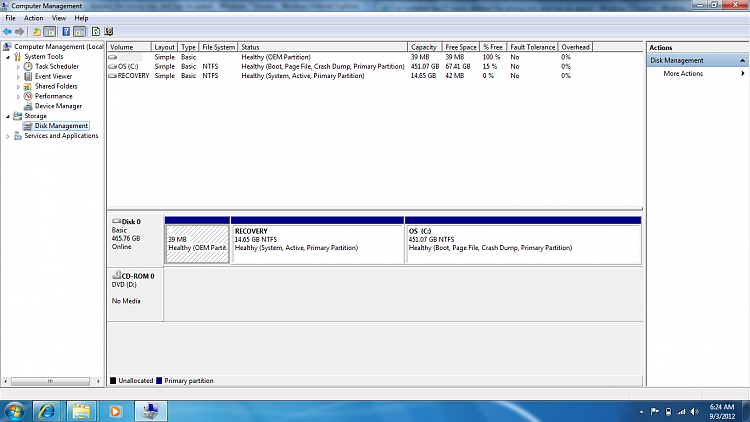
Task: Show hidden tray icons with the tray arrow
Action: click(x=641, y=411)
